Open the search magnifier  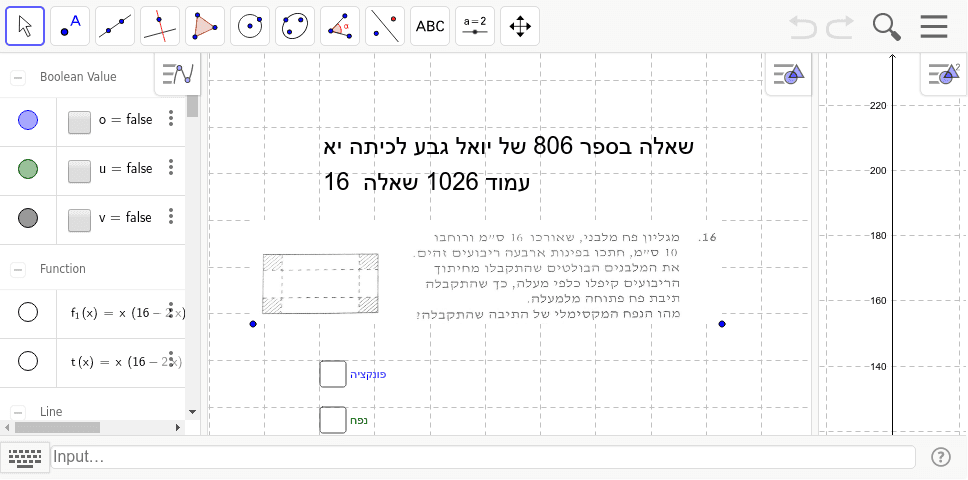click(887, 27)
